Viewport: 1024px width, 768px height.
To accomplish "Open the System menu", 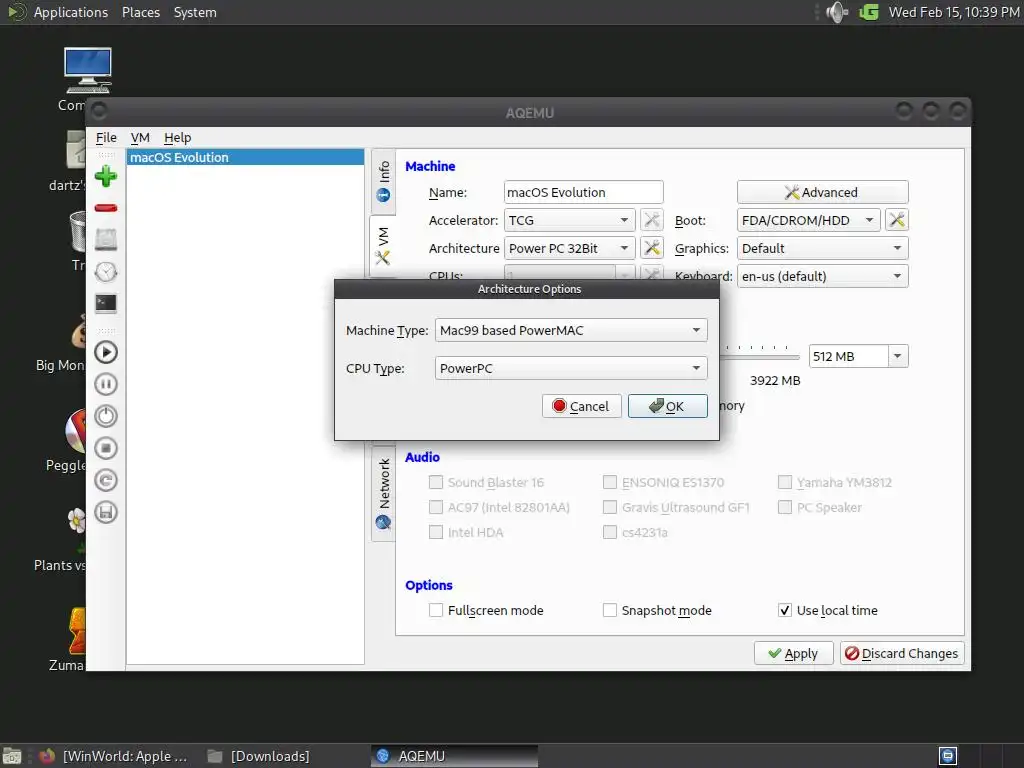I will click(x=195, y=12).
